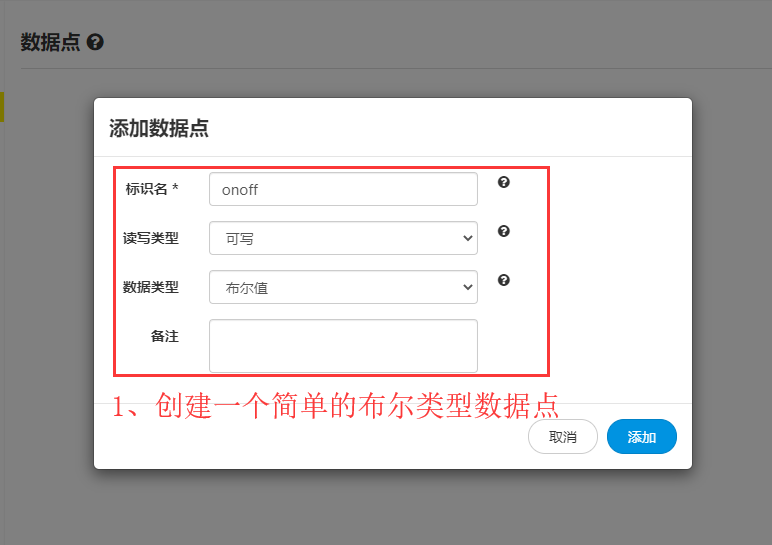The height and width of the screenshot is (545, 772).
Task: Click the help icon beside 数据点 heading
Action: coord(95,43)
